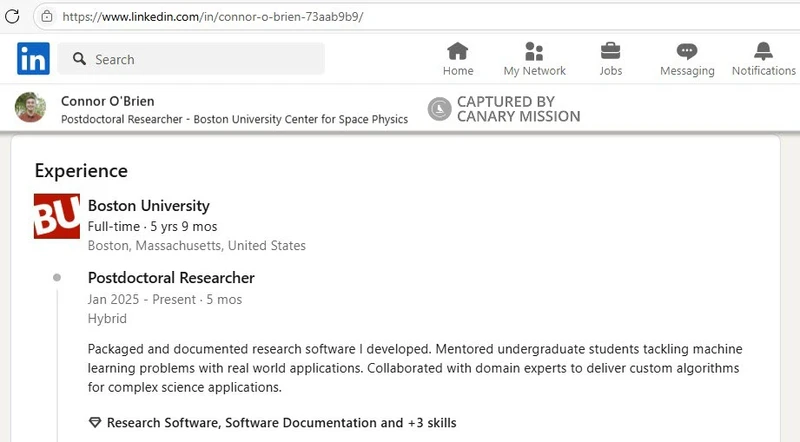
Task: Click the diamond skills icon
Action: click(x=95, y=423)
